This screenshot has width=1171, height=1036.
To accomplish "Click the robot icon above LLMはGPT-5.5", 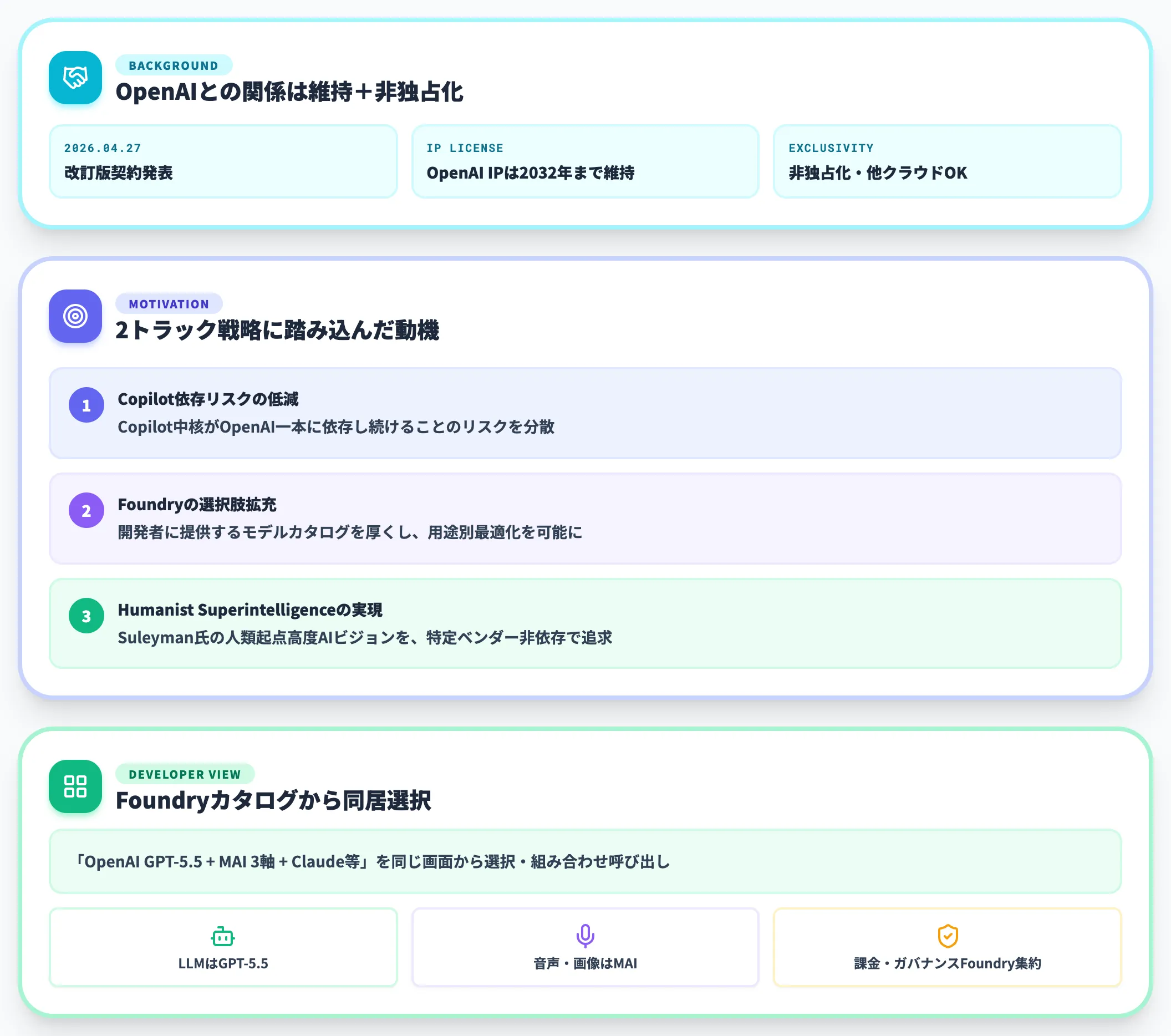I will click(x=223, y=936).
